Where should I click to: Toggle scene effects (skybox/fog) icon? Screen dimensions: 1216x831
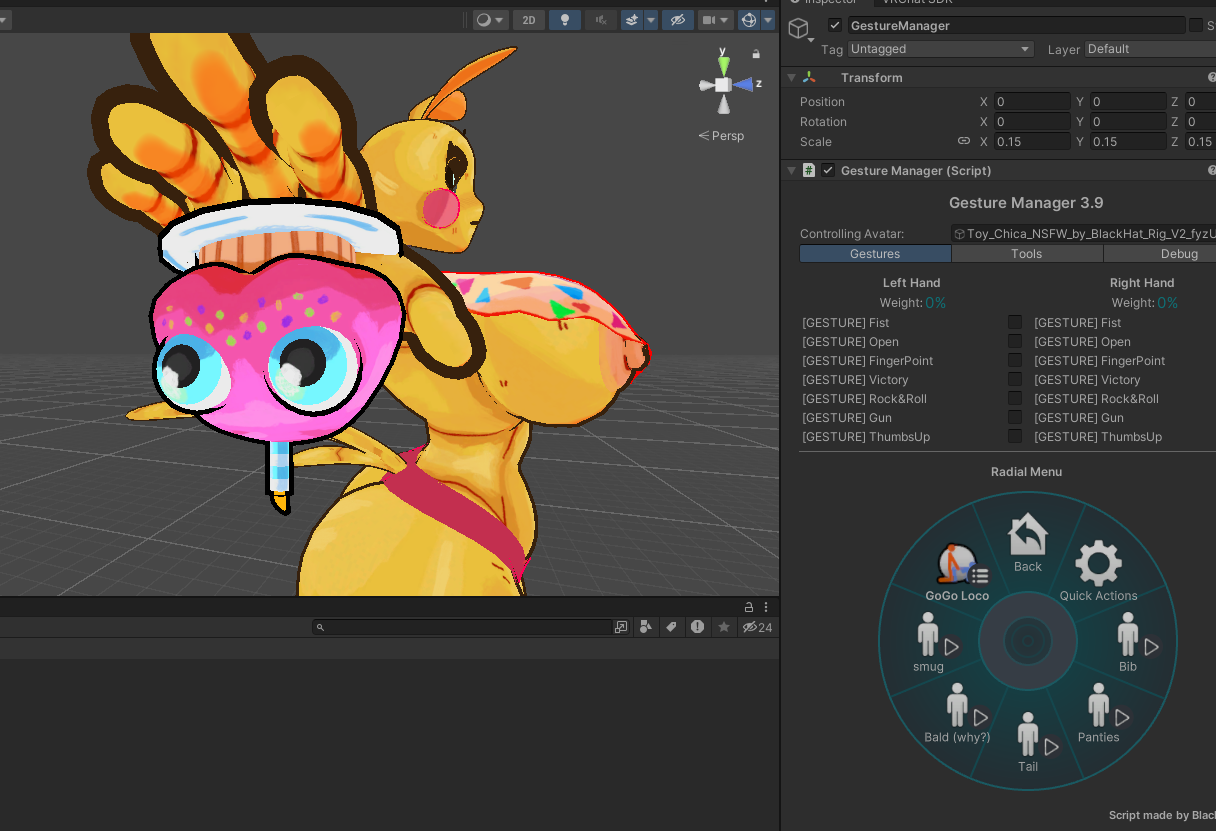[x=632, y=20]
